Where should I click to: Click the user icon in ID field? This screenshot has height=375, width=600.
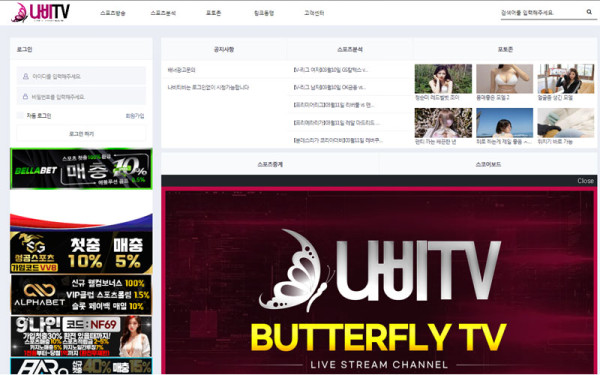point(26,76)
